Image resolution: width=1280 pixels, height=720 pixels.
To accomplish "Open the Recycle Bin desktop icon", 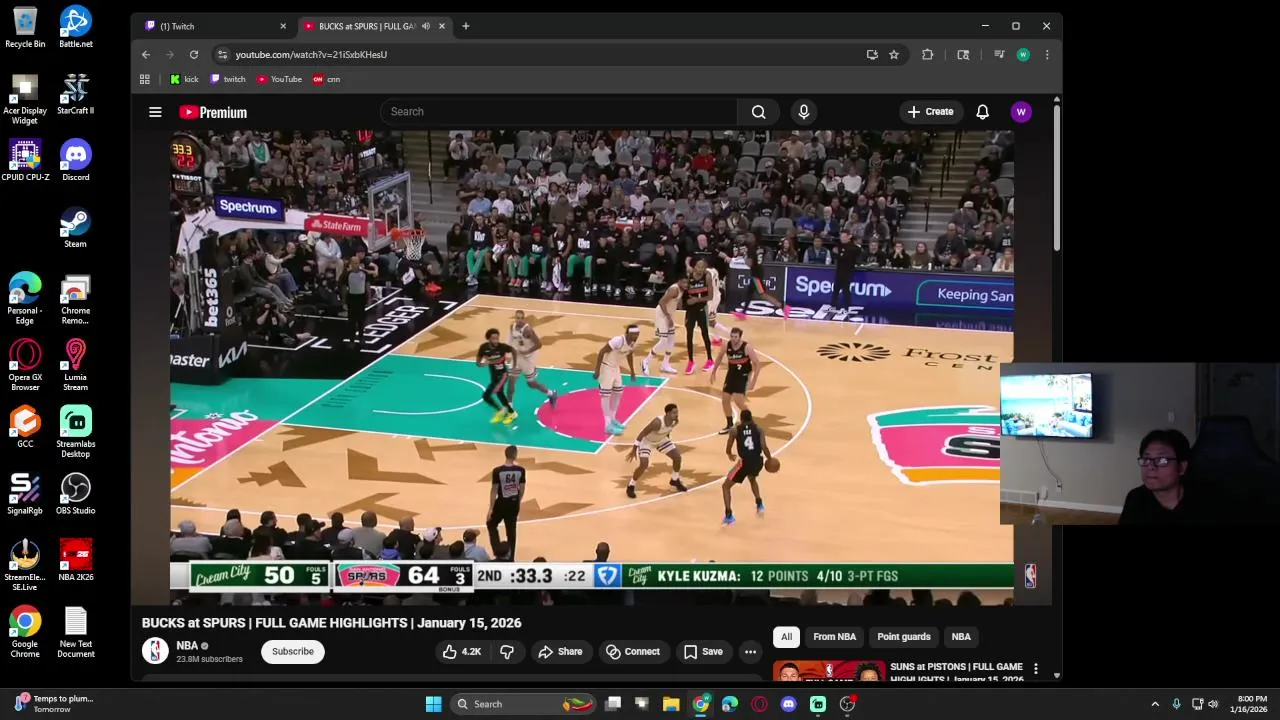I will [25, 28].
